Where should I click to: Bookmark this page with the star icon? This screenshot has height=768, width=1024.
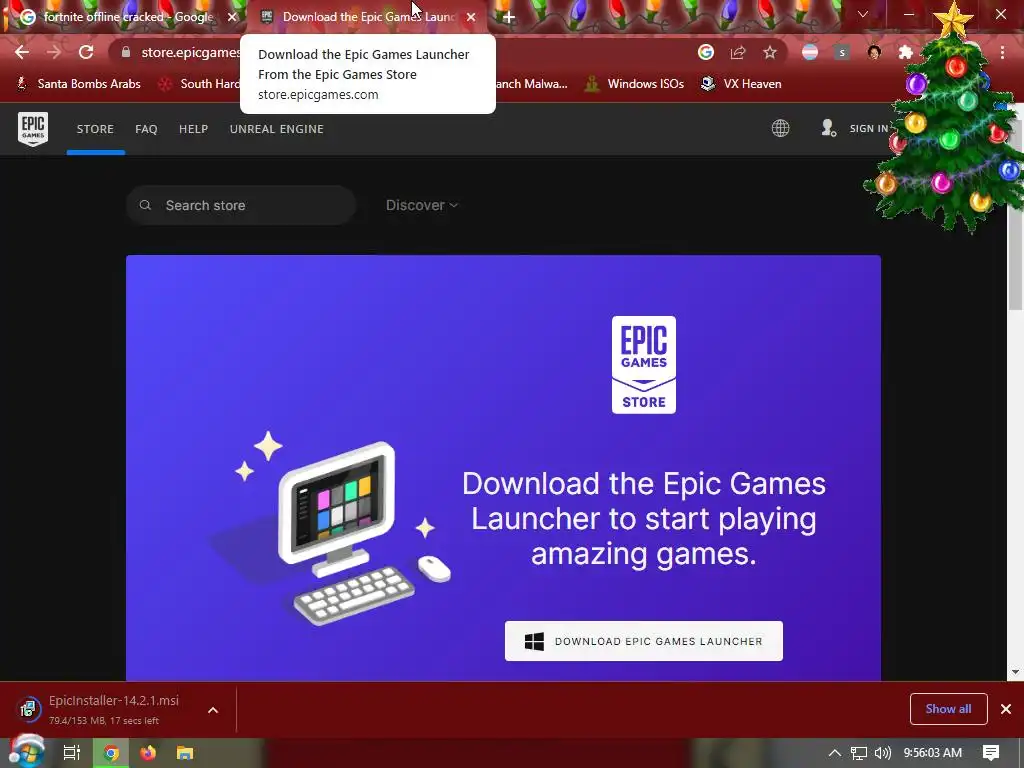pyautogui.click(x=770, y=52)
